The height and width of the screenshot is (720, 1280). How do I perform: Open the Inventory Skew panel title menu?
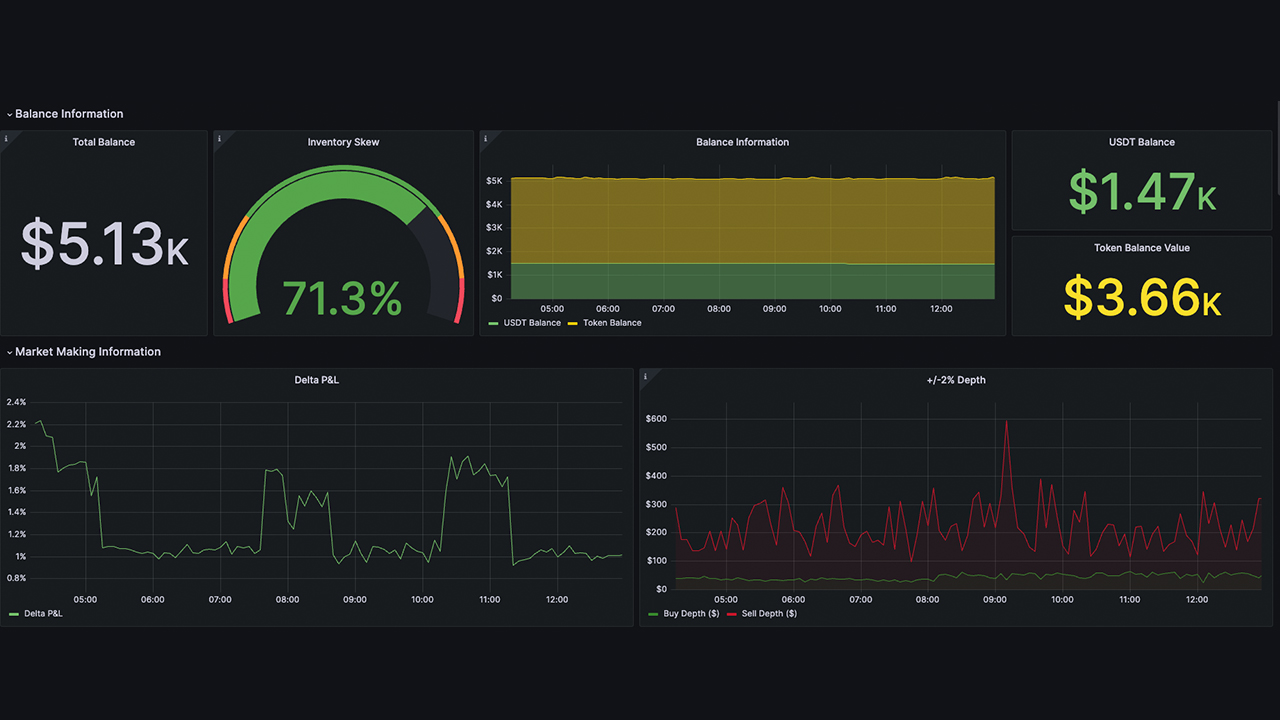point(343,142)
